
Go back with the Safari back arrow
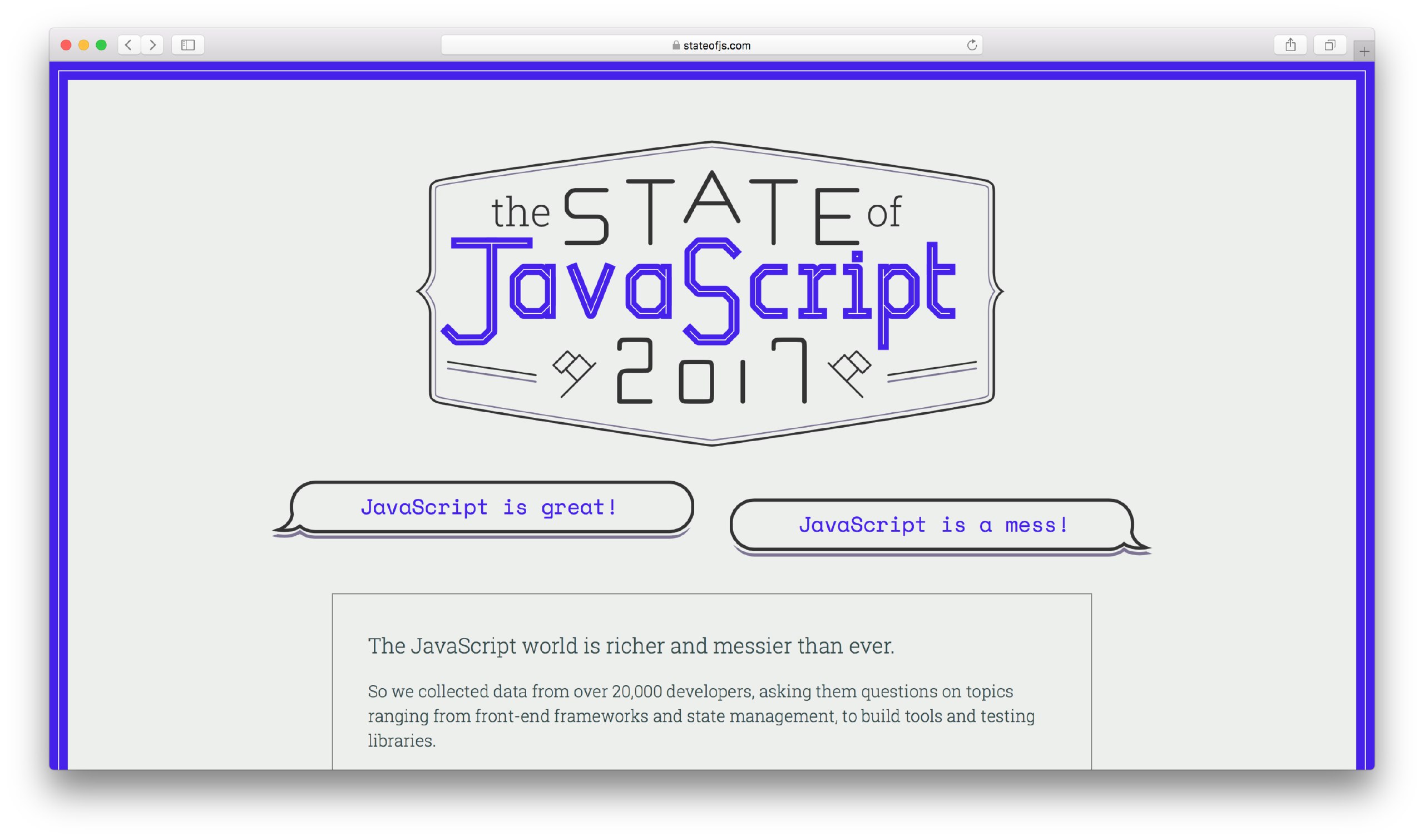click(129, 45)
